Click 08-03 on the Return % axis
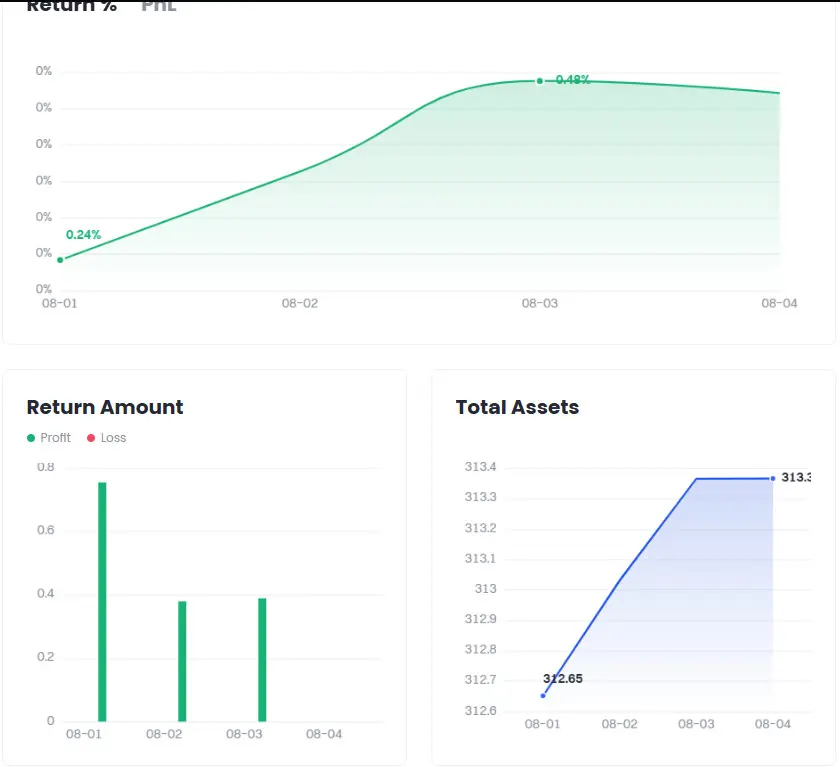 [x=539, y=303]
